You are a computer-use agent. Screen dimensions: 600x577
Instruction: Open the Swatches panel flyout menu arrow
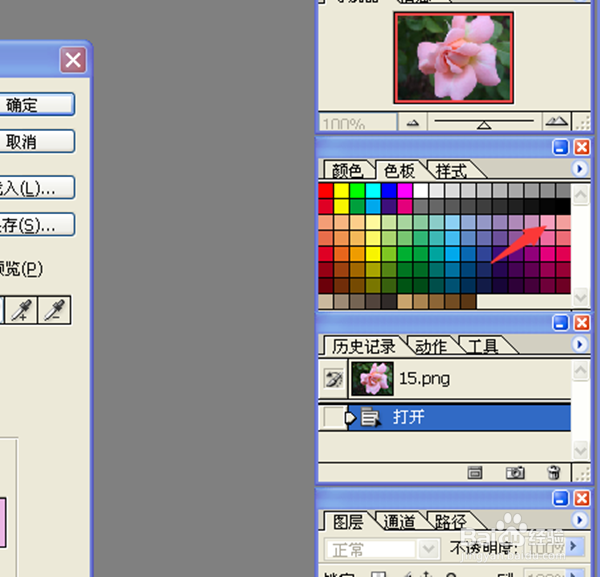pos(579,169)
